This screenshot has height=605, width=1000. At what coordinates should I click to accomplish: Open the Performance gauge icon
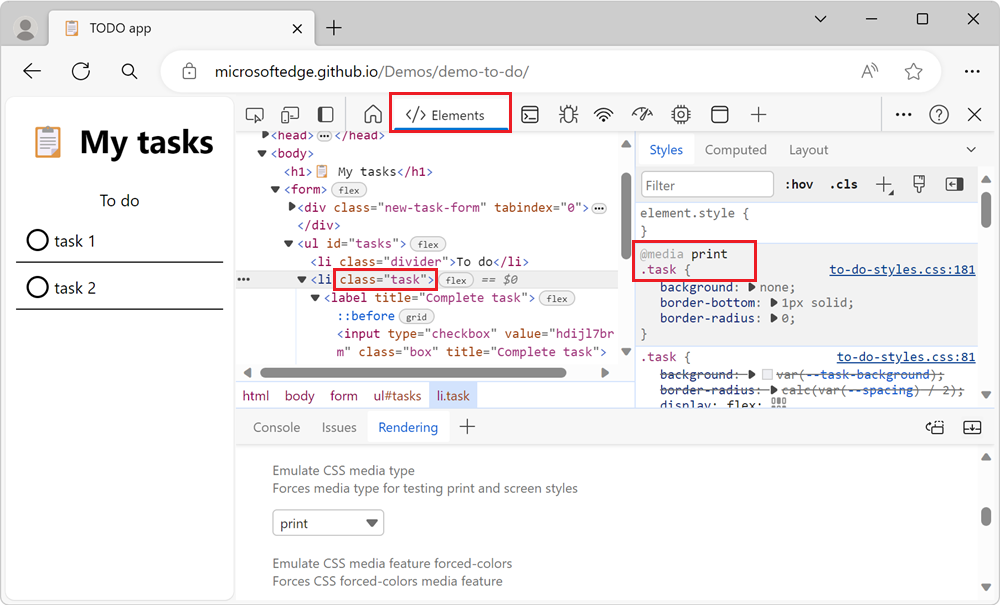coord(641,114)
